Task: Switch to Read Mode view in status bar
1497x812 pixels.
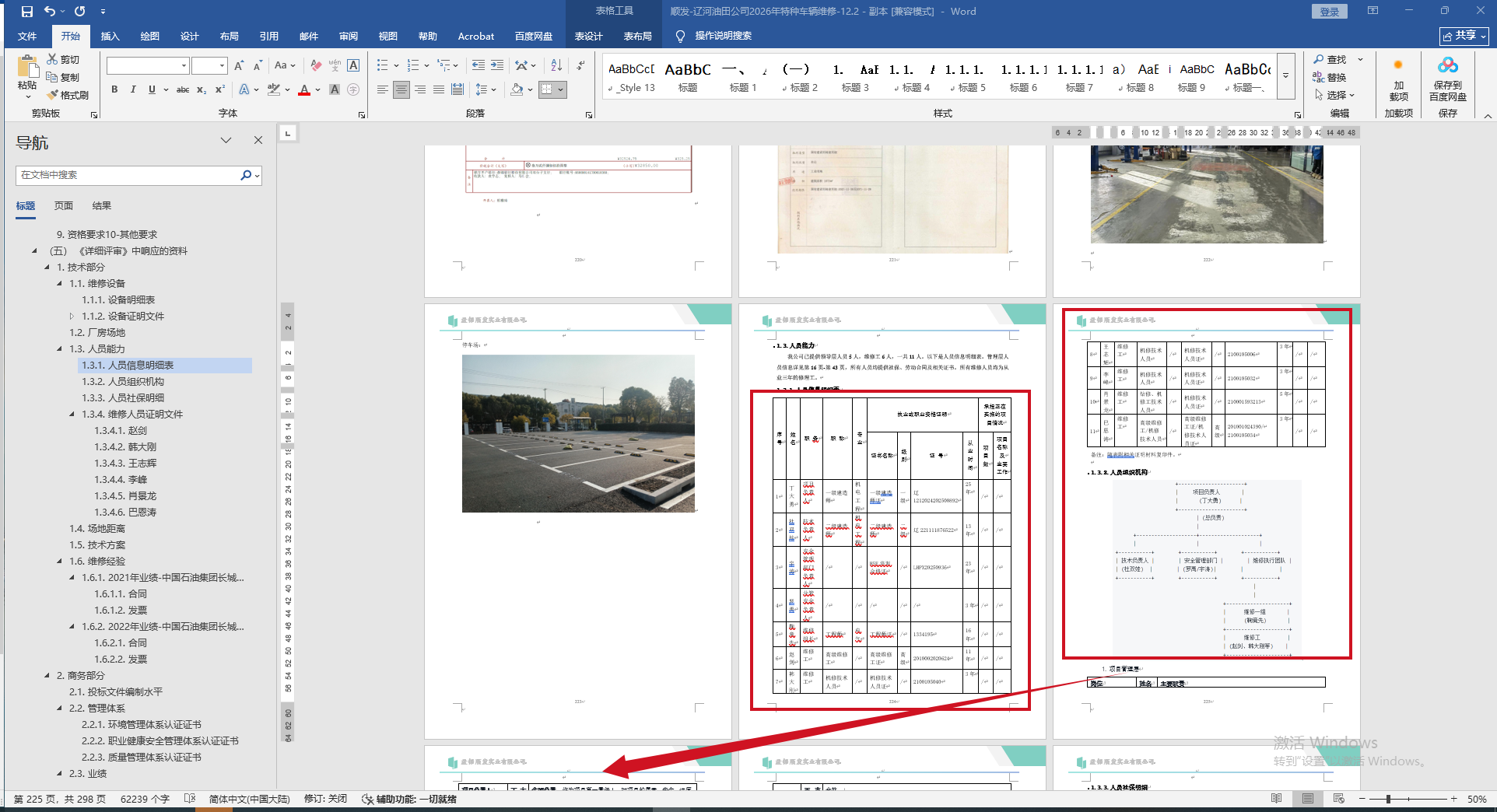Action: click(1276, 799)
